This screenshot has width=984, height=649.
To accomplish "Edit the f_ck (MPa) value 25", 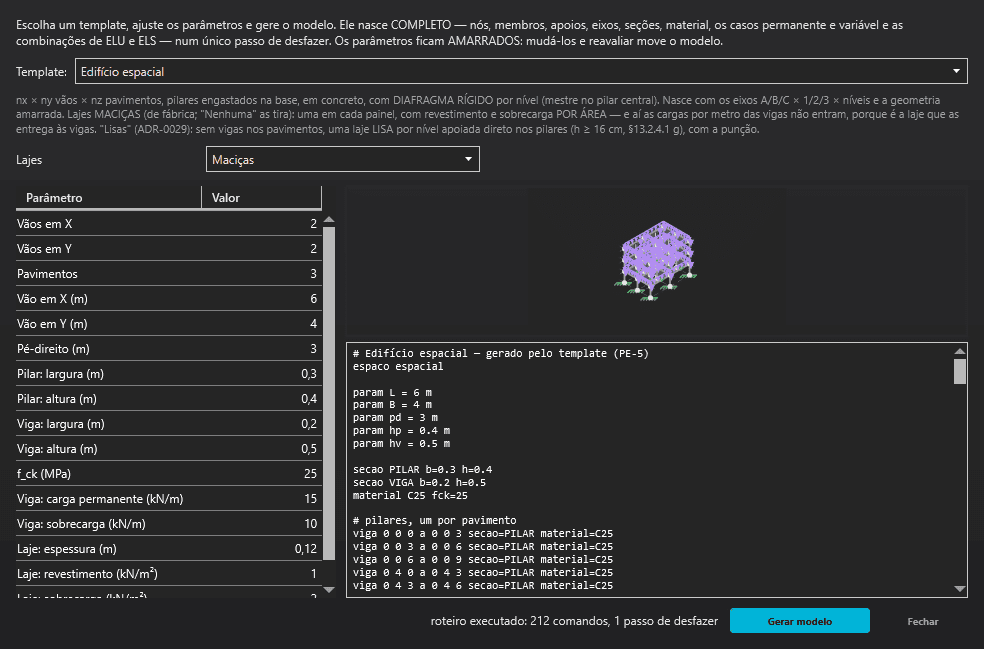I will click(262, 474).
